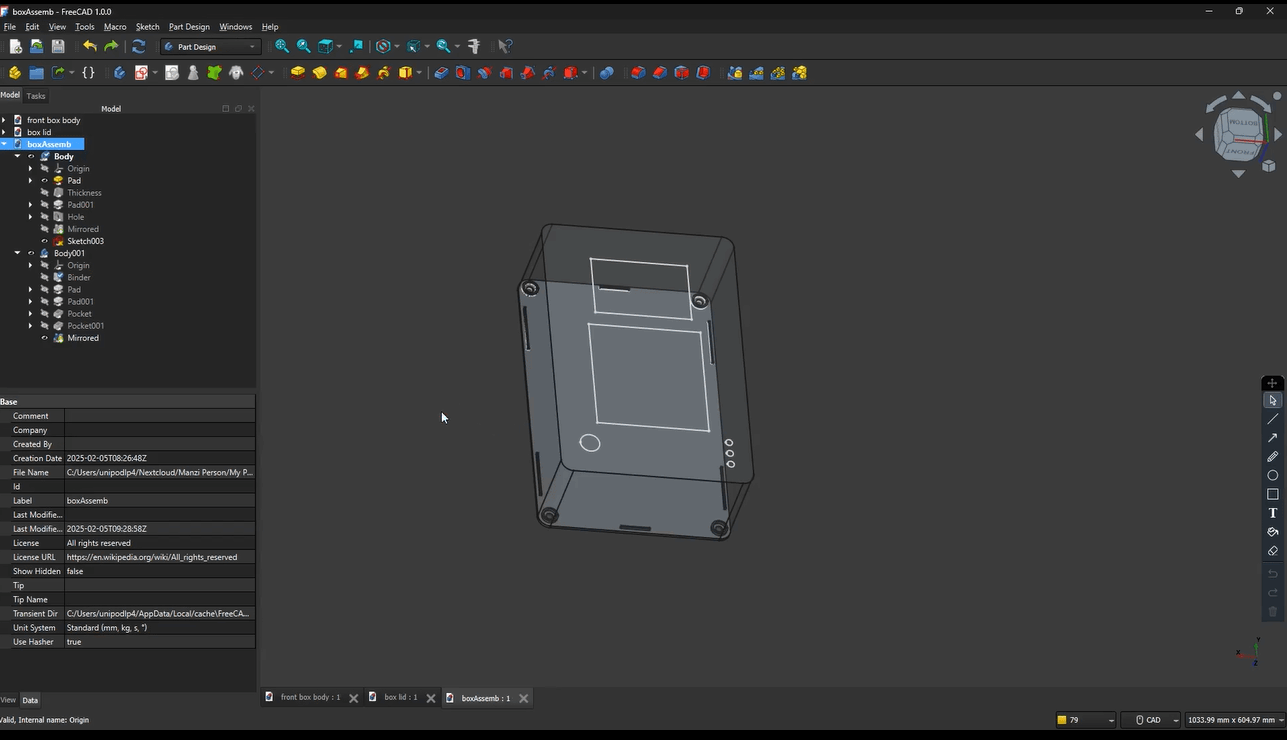The image size is (1287, 740).
Task: Toggle visibility of Hole feature
Action: (45, 217)
